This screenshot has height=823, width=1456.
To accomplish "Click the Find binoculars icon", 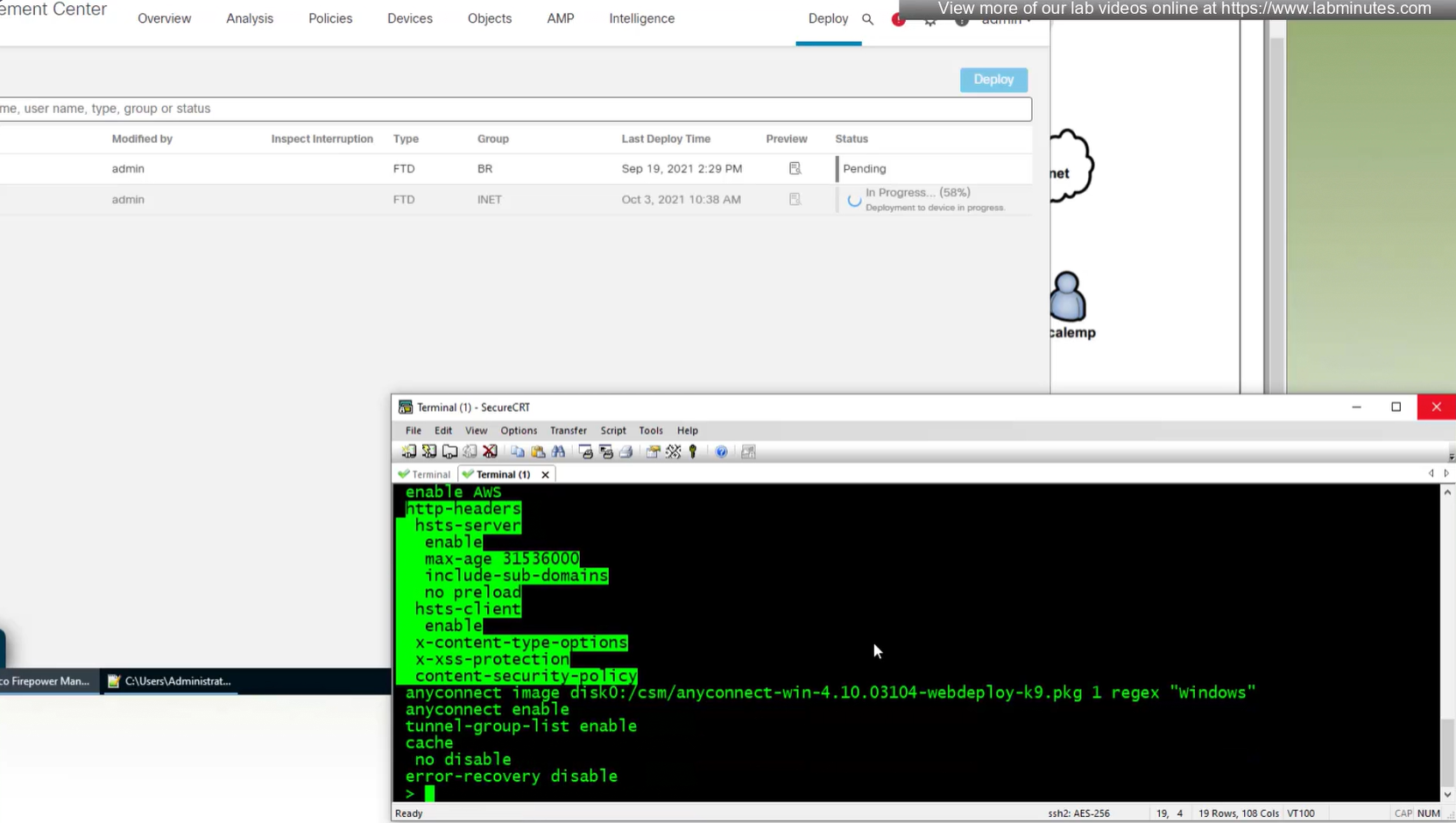I will pyautogui.click(x=558, y=451).
